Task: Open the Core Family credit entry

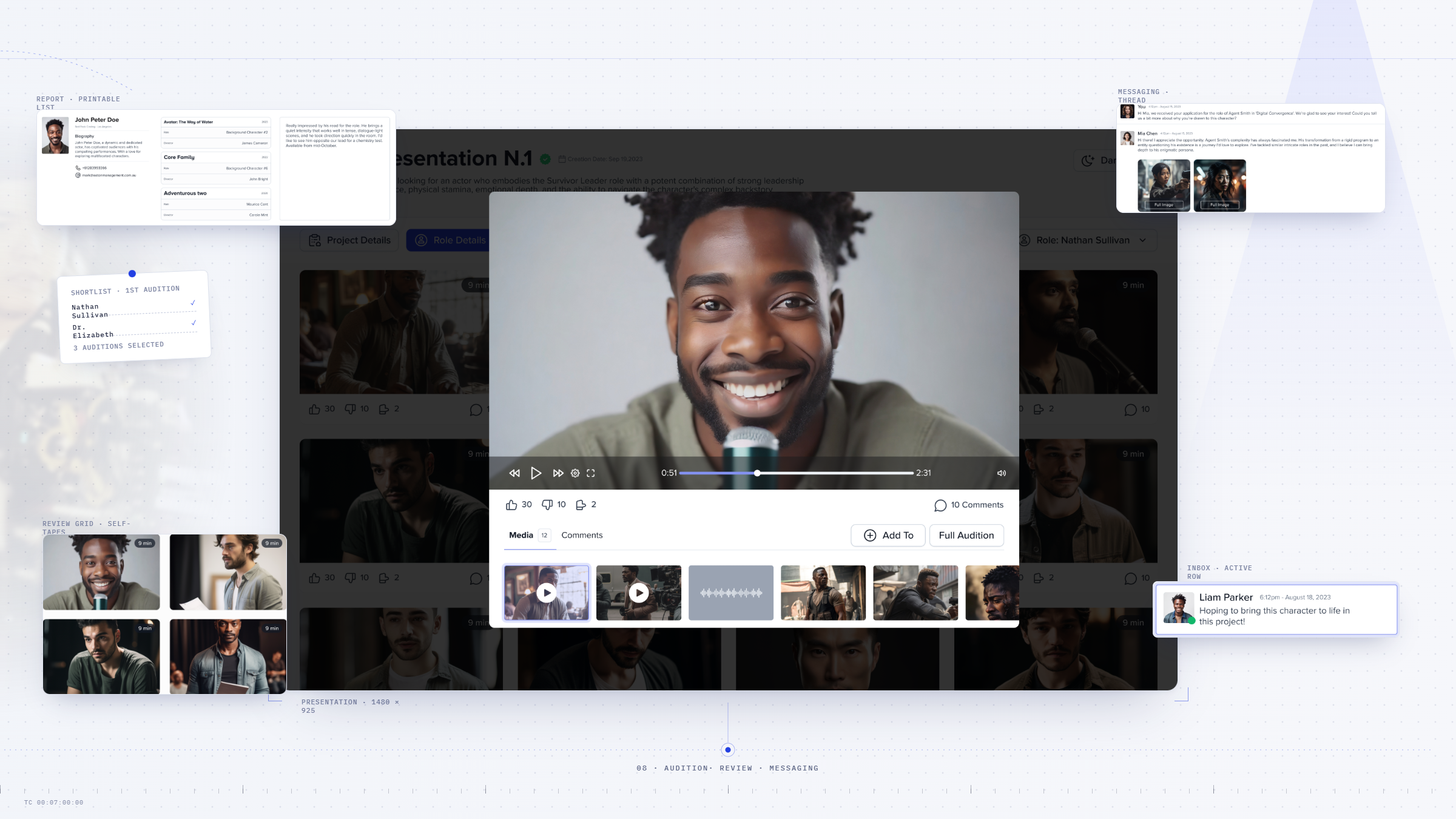Action: tap(216, 168)
